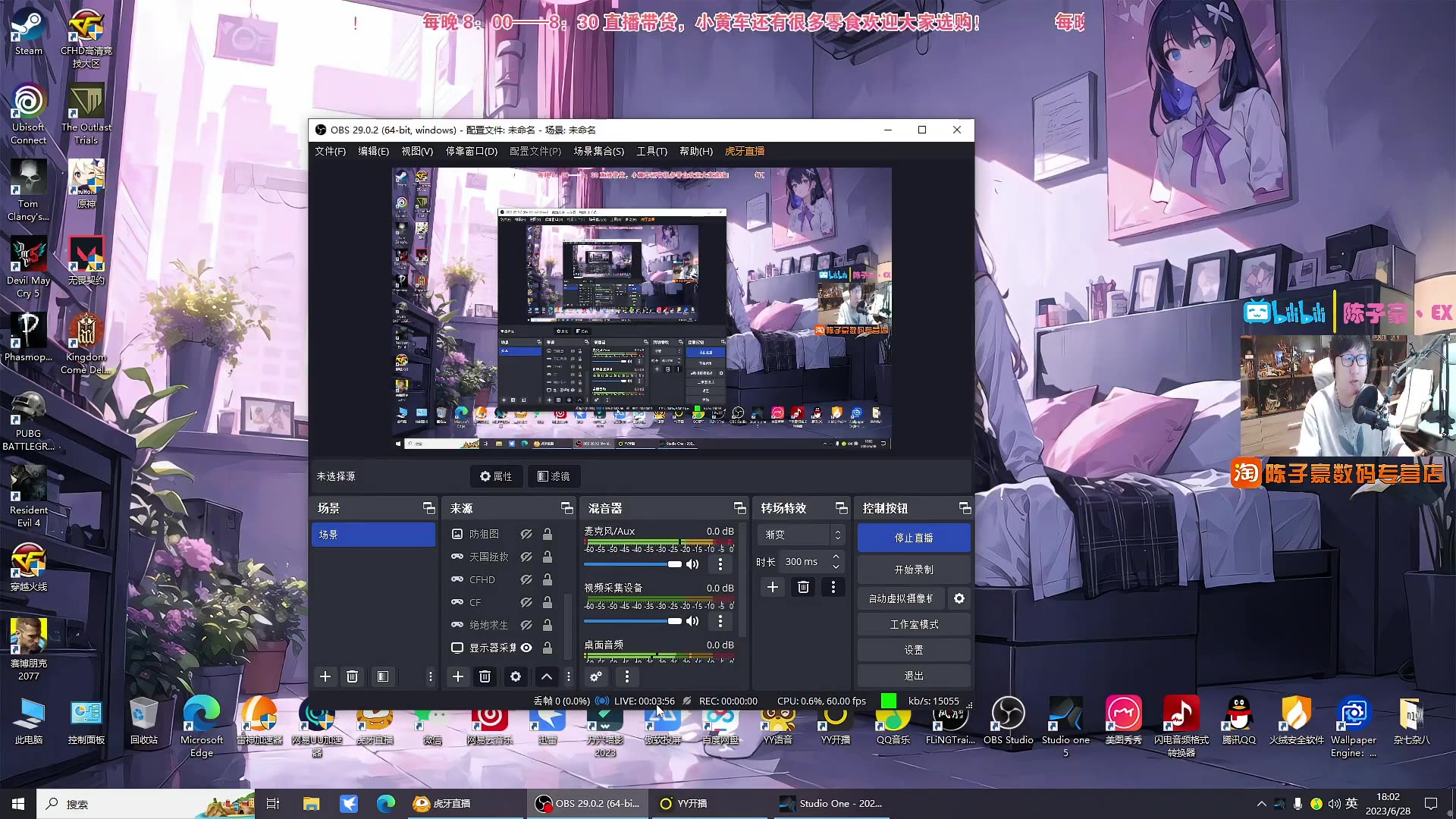This screenshot has height=819, width=1456.
Task: Add a new scene with the plus button
Action: pos(325,676)
